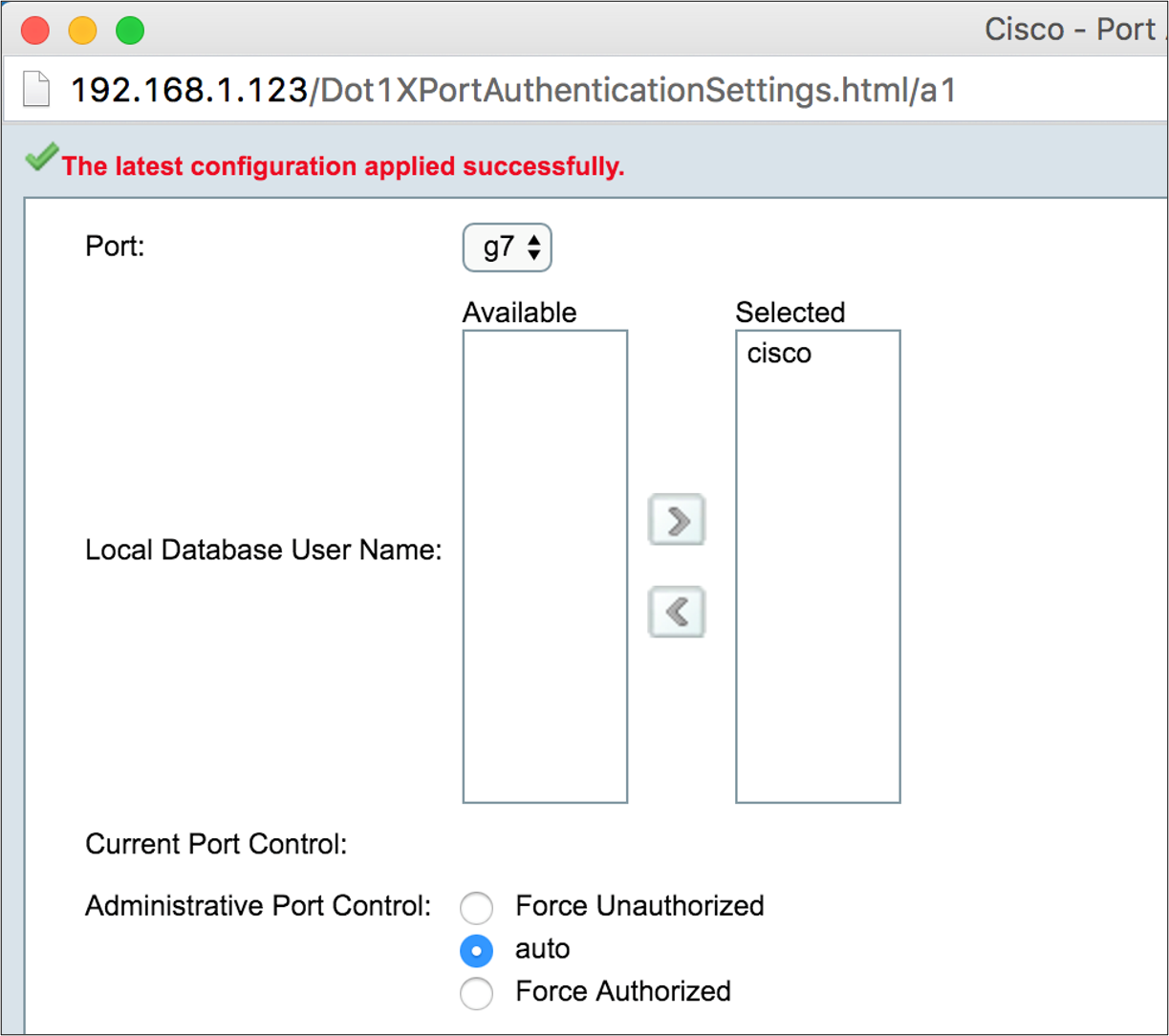Select the cisco entry in Selected list

[x=779, y=354]
